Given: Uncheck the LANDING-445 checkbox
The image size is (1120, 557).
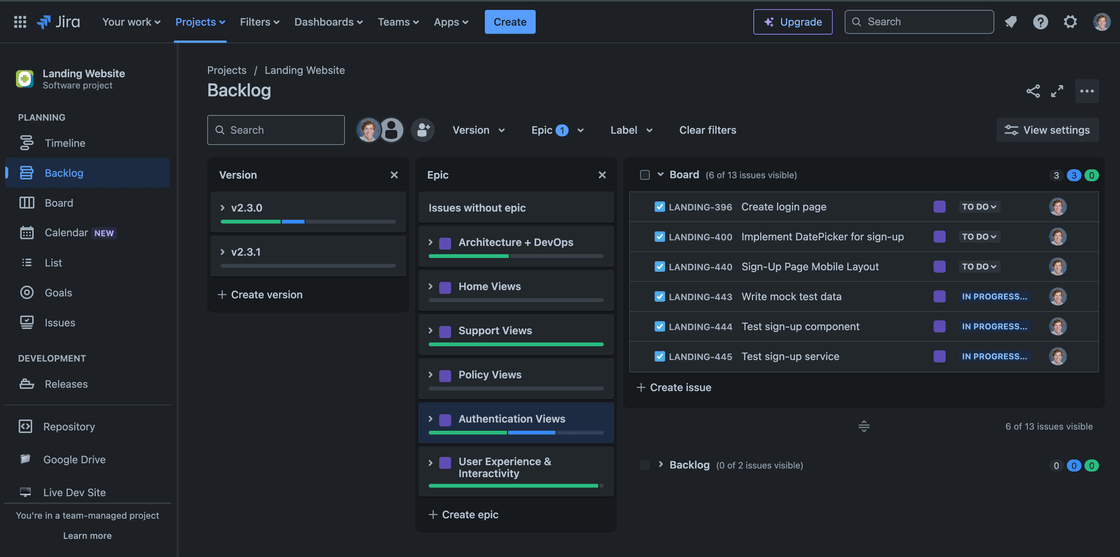Looking at the screenshot, I should pyautogui.click(x=660, y=356).
